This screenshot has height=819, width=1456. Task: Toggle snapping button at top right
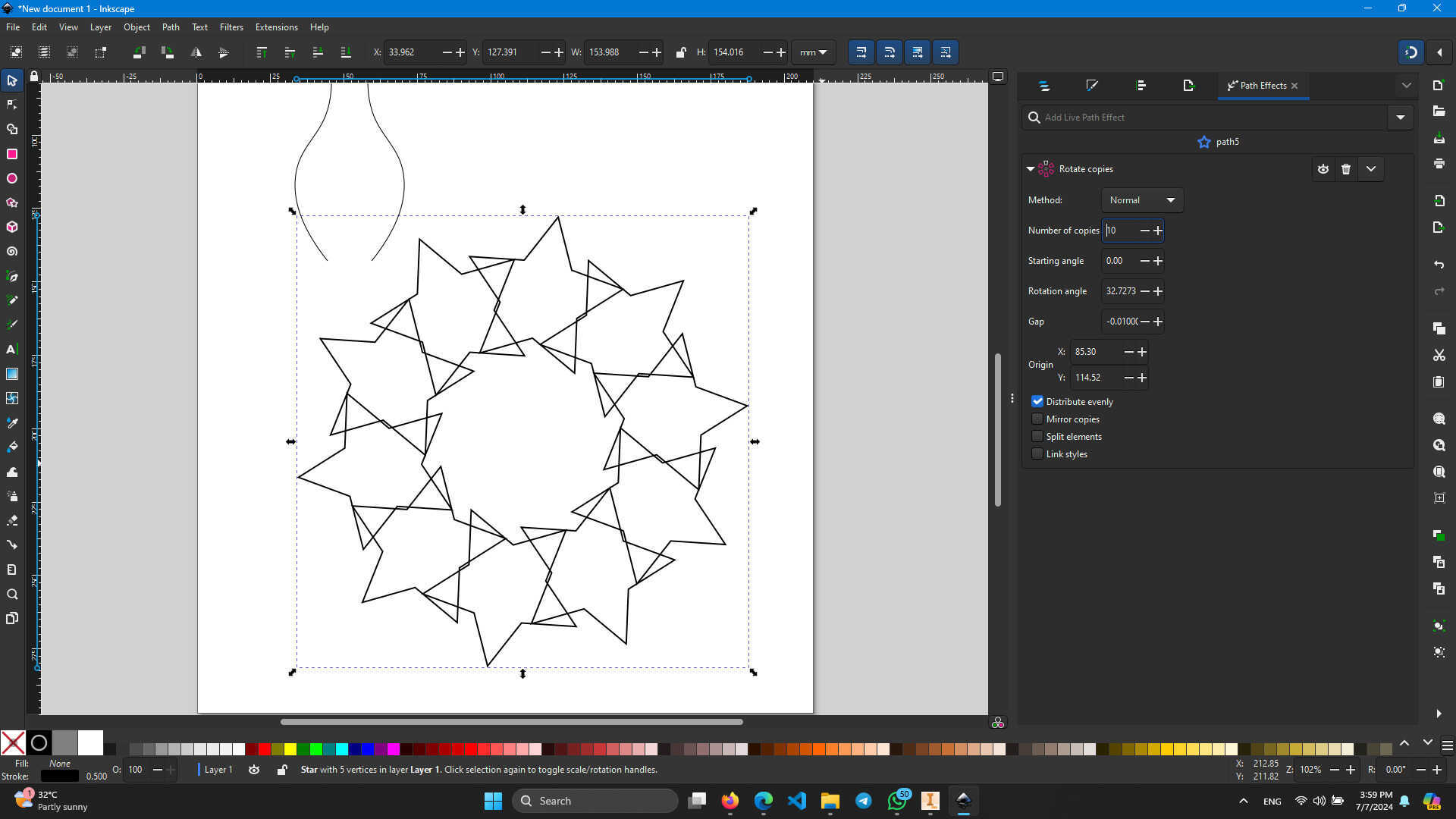[x=1410, y=52]
